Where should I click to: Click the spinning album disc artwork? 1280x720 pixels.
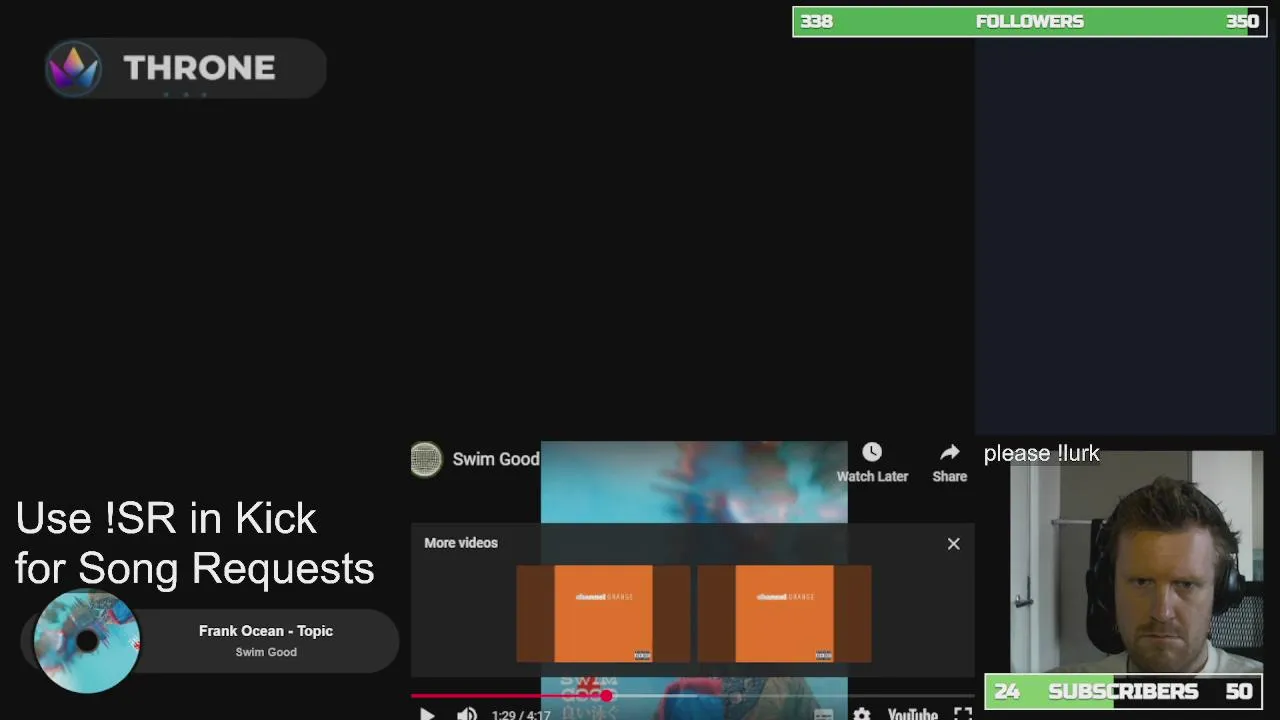[87, 641]
